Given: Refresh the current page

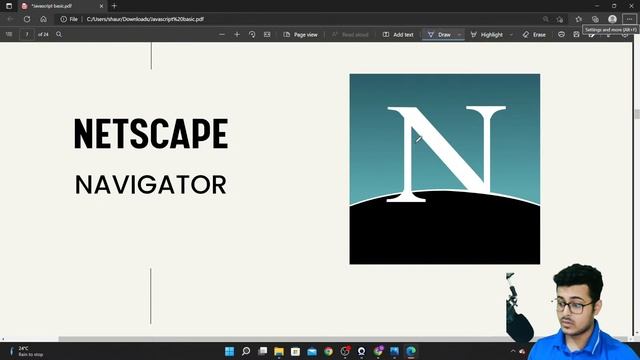Looking at the screenshot, I should coord(27,19).
